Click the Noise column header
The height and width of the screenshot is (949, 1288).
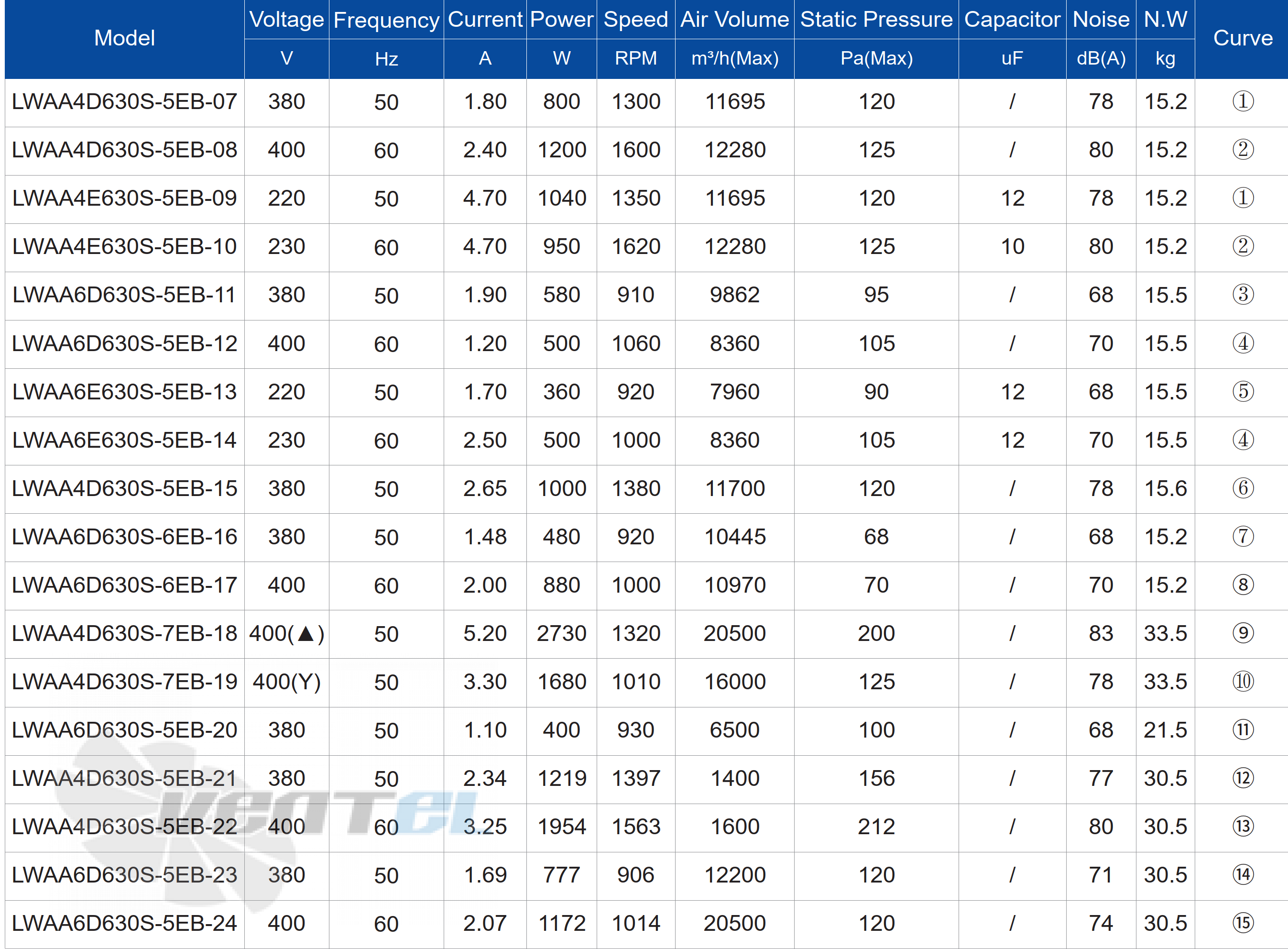tap(1102, 20)
